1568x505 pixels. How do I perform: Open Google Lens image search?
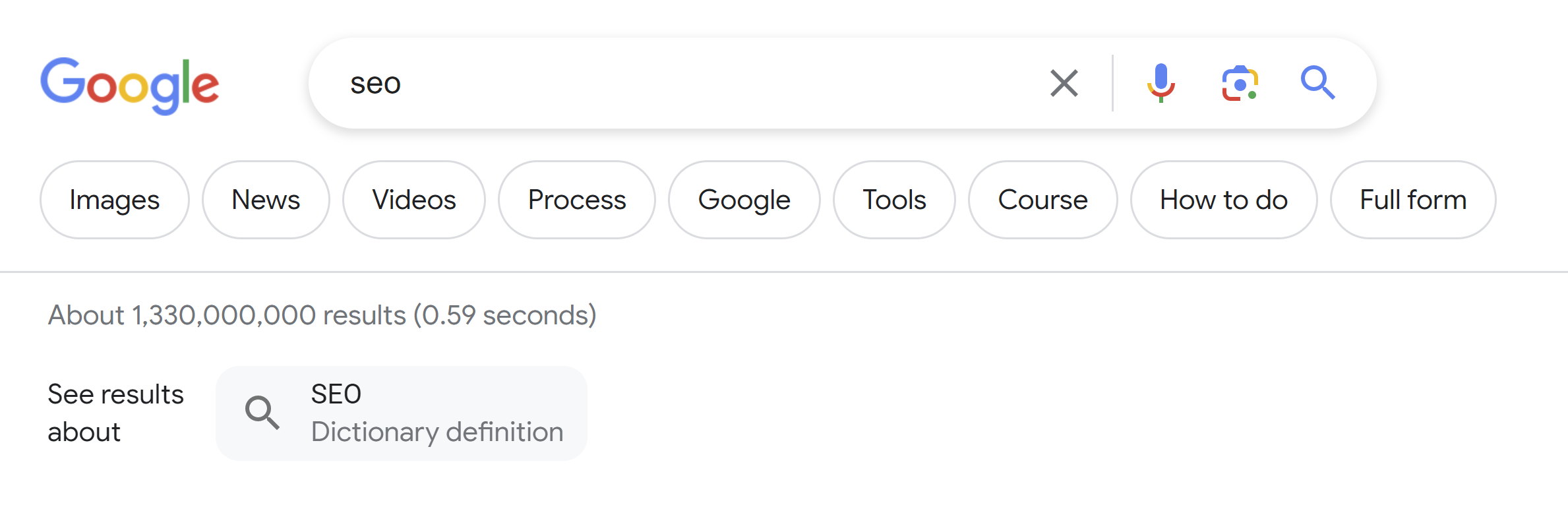point(1239,83)
